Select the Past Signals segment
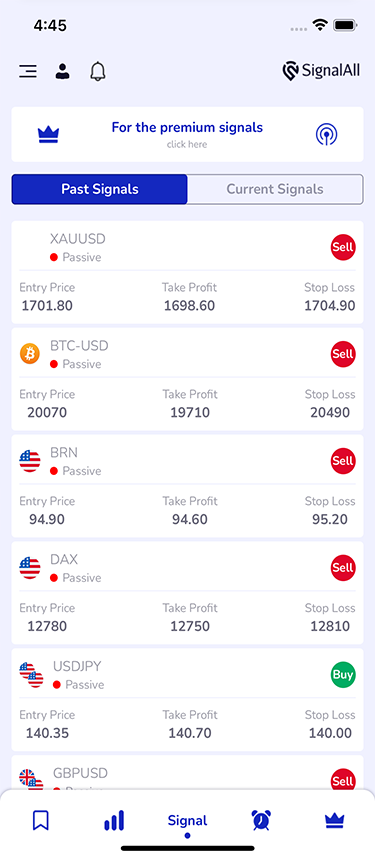Screen dimensions: 375x859 (100, 189)
